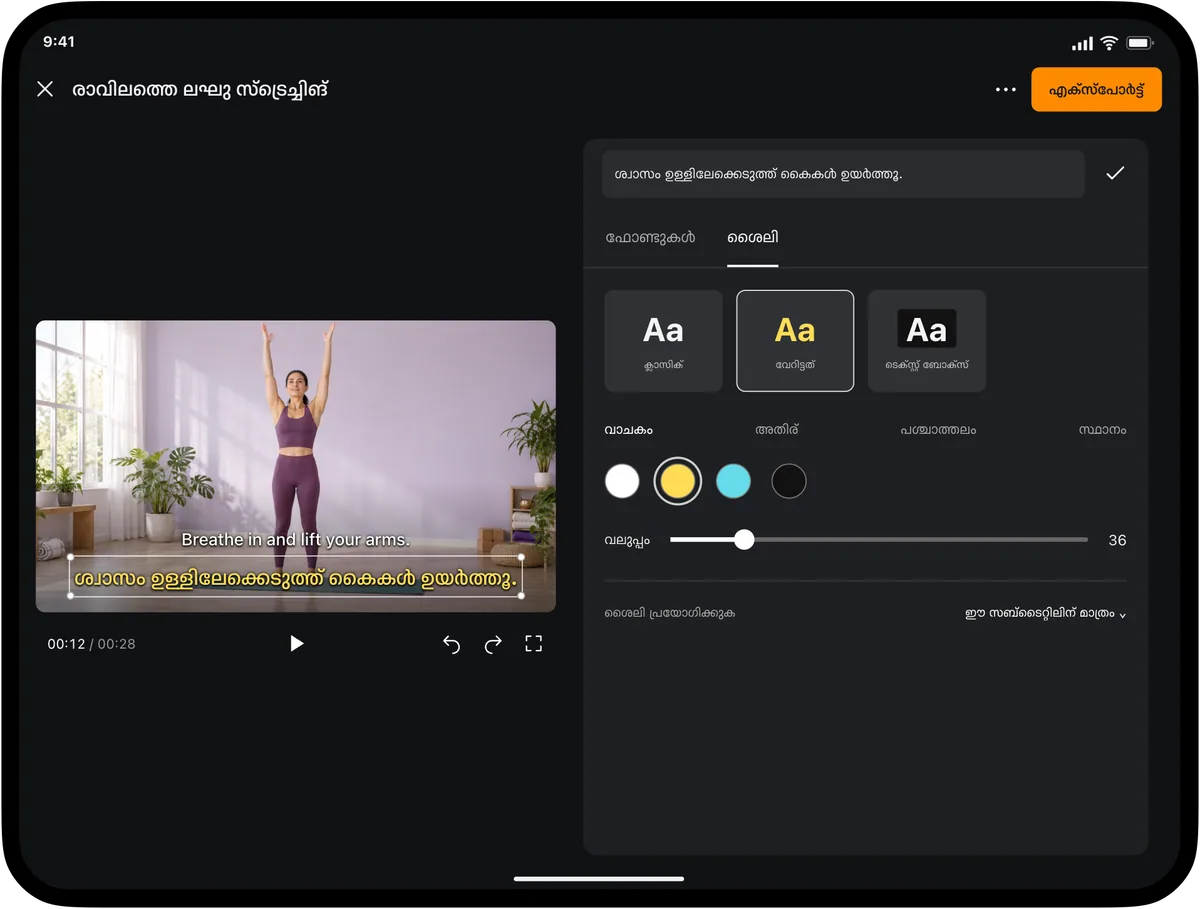Choose the ക്ലാസിക് style preset
1200x909 pixels.
point(664,341)
